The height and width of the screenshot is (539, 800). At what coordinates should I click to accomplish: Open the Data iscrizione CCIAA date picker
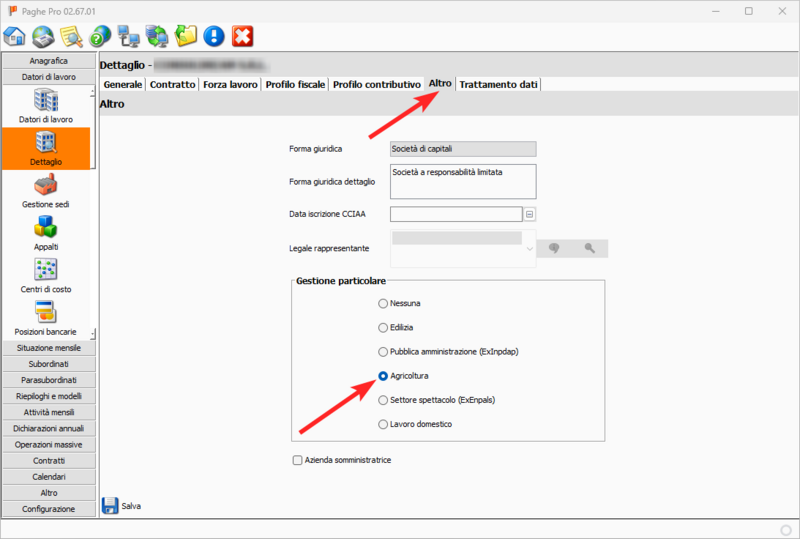click(x=530, y=213)
